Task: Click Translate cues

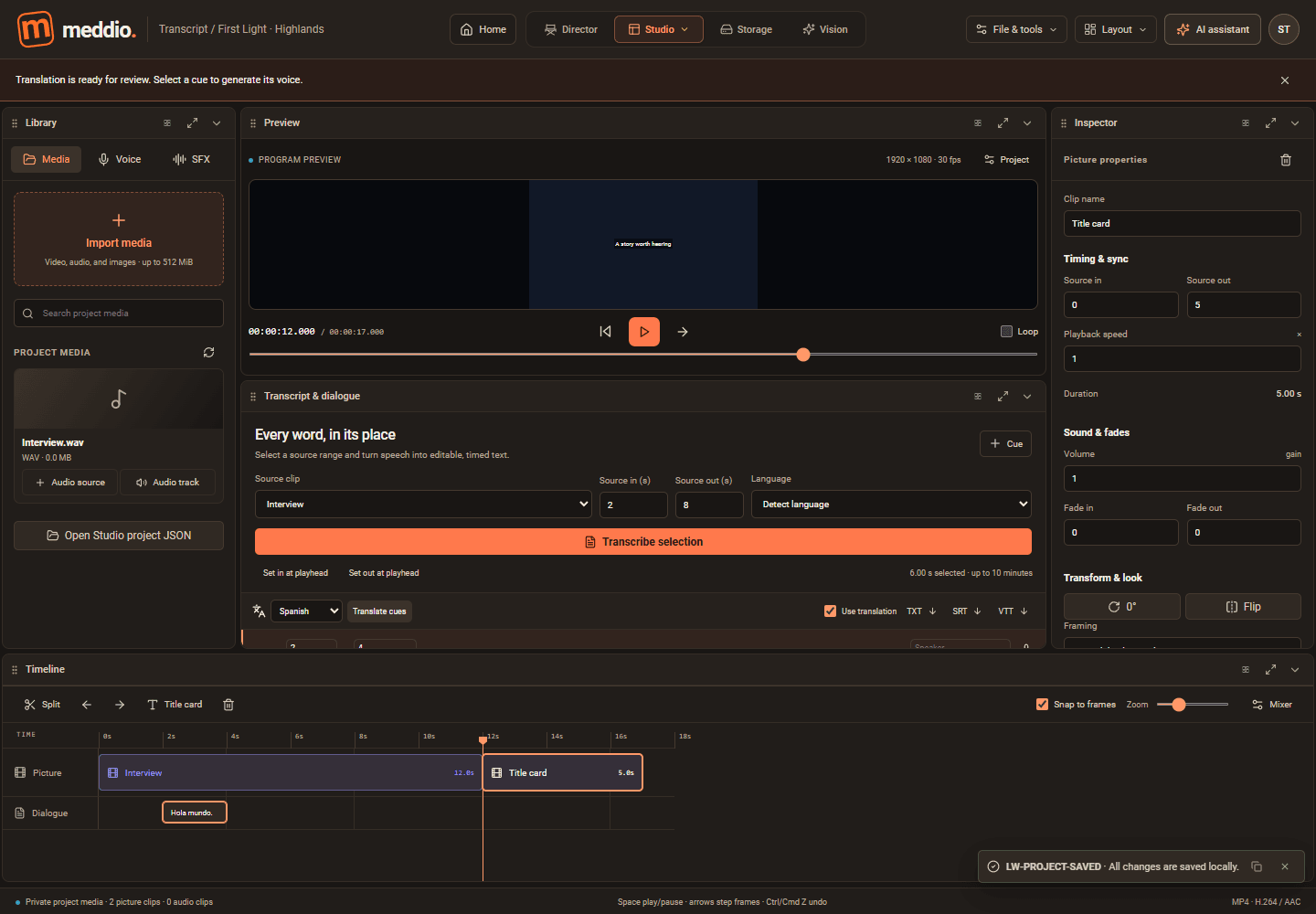Action: coord(379,611)
